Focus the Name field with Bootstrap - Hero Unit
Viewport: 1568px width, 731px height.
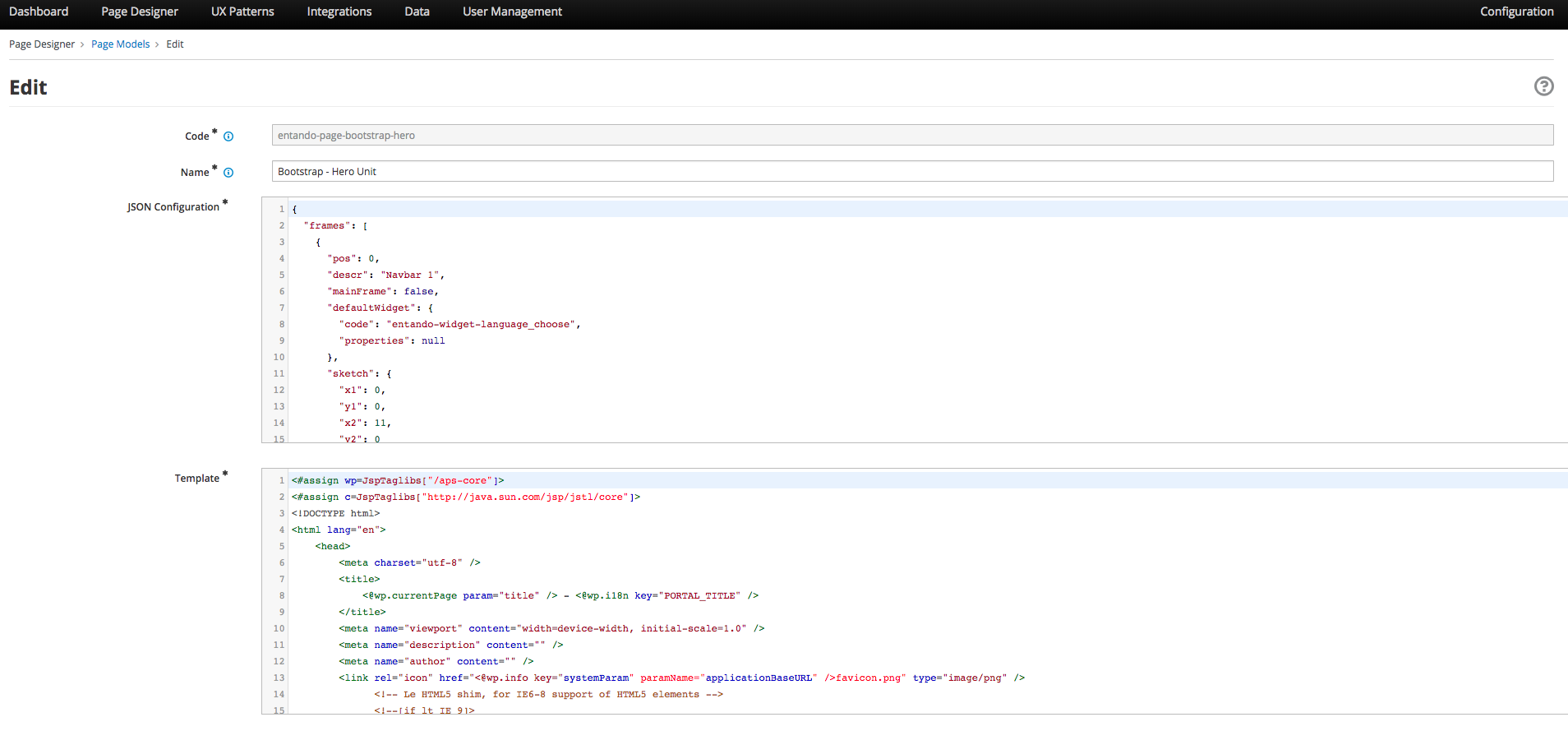coord(912,171)
